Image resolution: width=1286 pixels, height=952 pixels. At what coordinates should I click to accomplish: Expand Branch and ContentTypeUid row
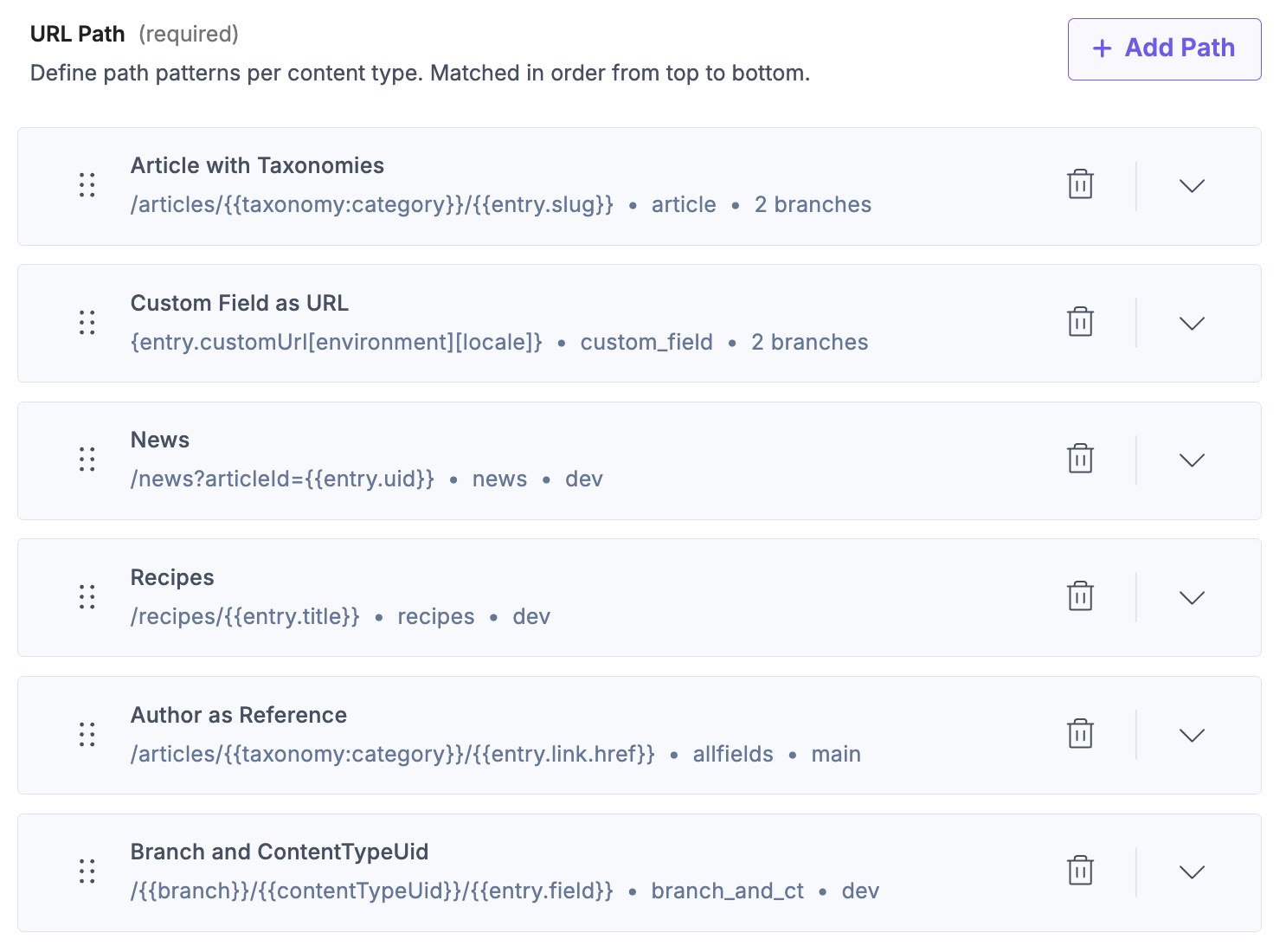(x=1192, y=872)
